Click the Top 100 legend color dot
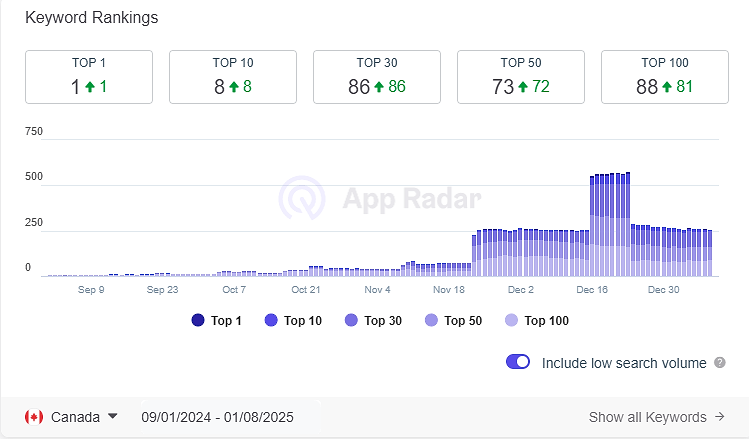The height and width of the screenshot is (439, 749). 511,321
